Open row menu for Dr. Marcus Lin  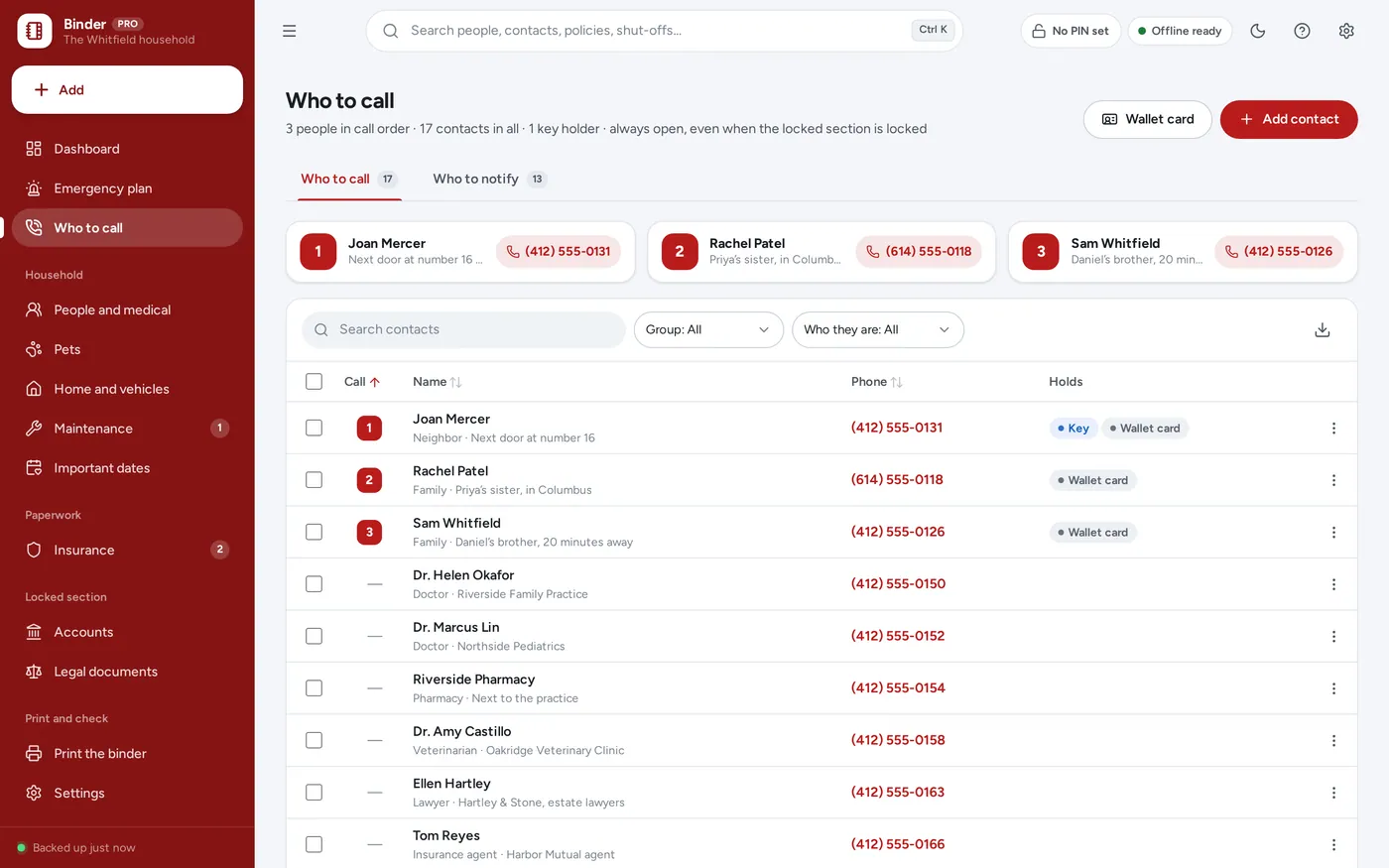pos(1333,636)
